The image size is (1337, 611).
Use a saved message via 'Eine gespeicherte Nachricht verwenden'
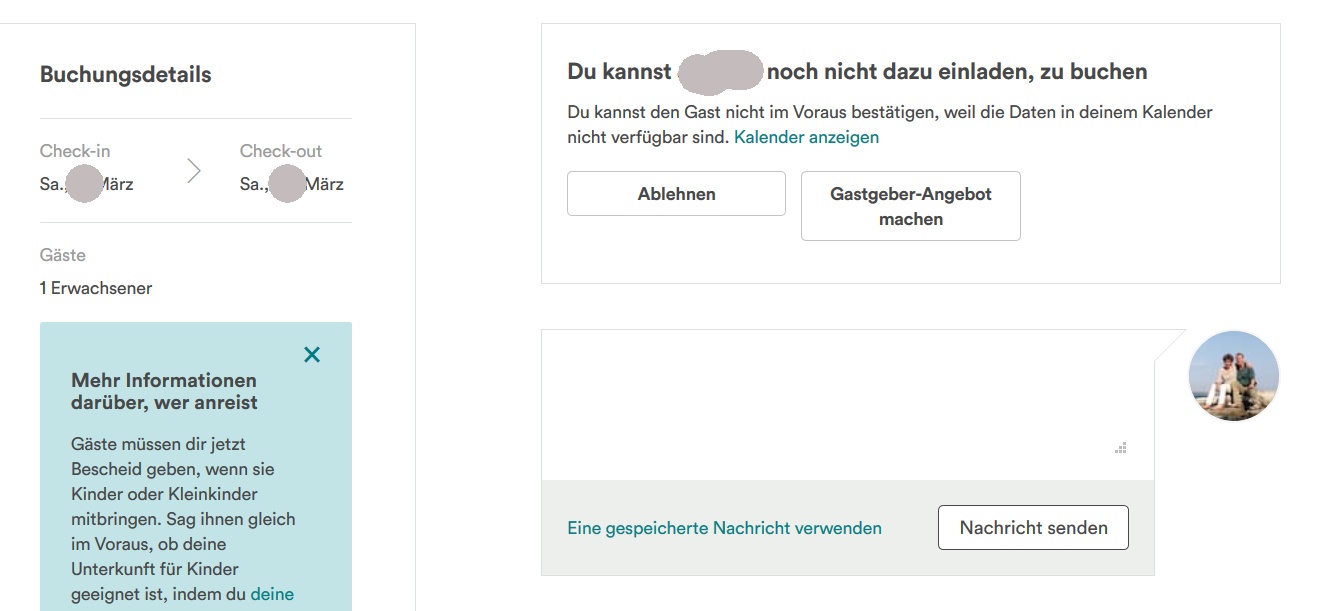click(724, 528)
